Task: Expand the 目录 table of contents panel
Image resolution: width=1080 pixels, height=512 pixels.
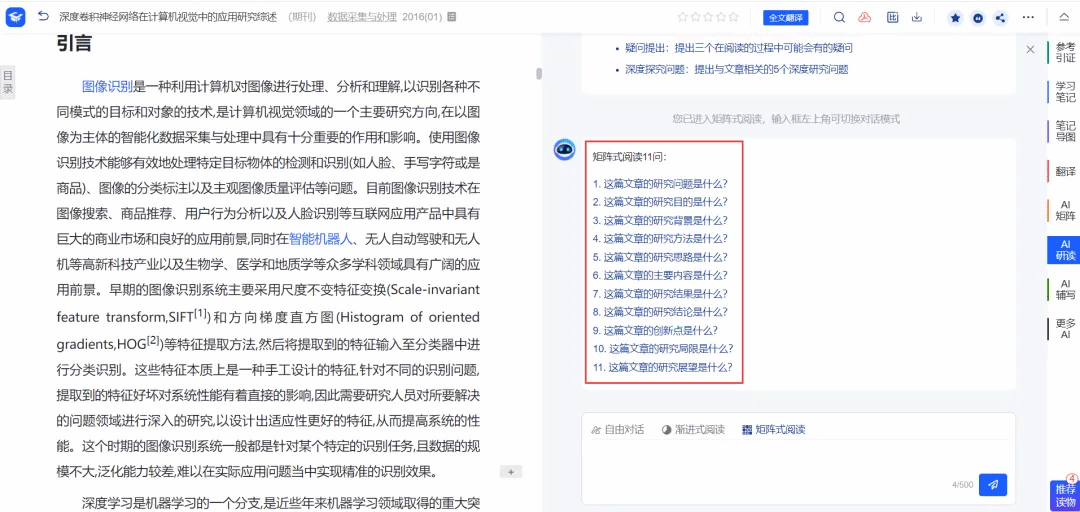Action: (8, 82)
